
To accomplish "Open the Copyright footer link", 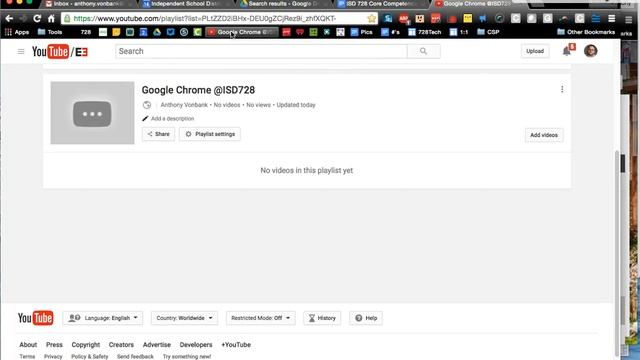I will pyautogui.click(x=86, y=345).
